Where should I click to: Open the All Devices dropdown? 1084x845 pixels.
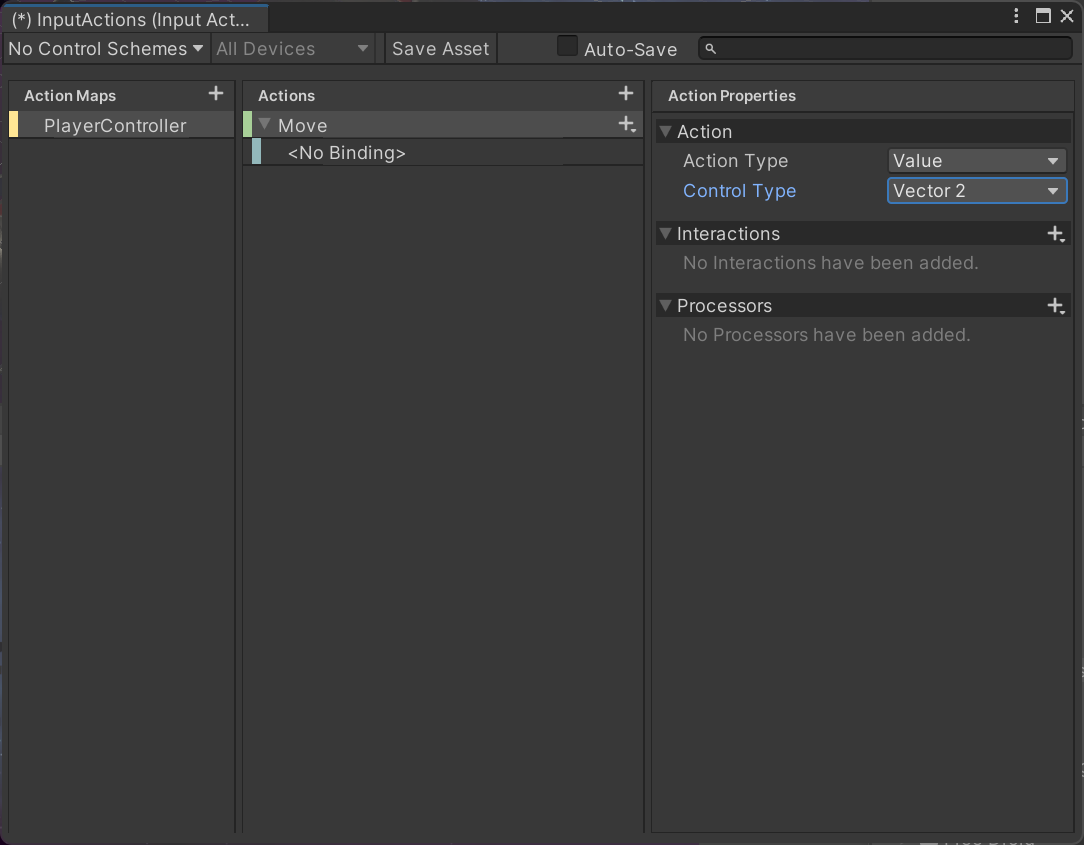pyautogui.click(x=292, y=49)
